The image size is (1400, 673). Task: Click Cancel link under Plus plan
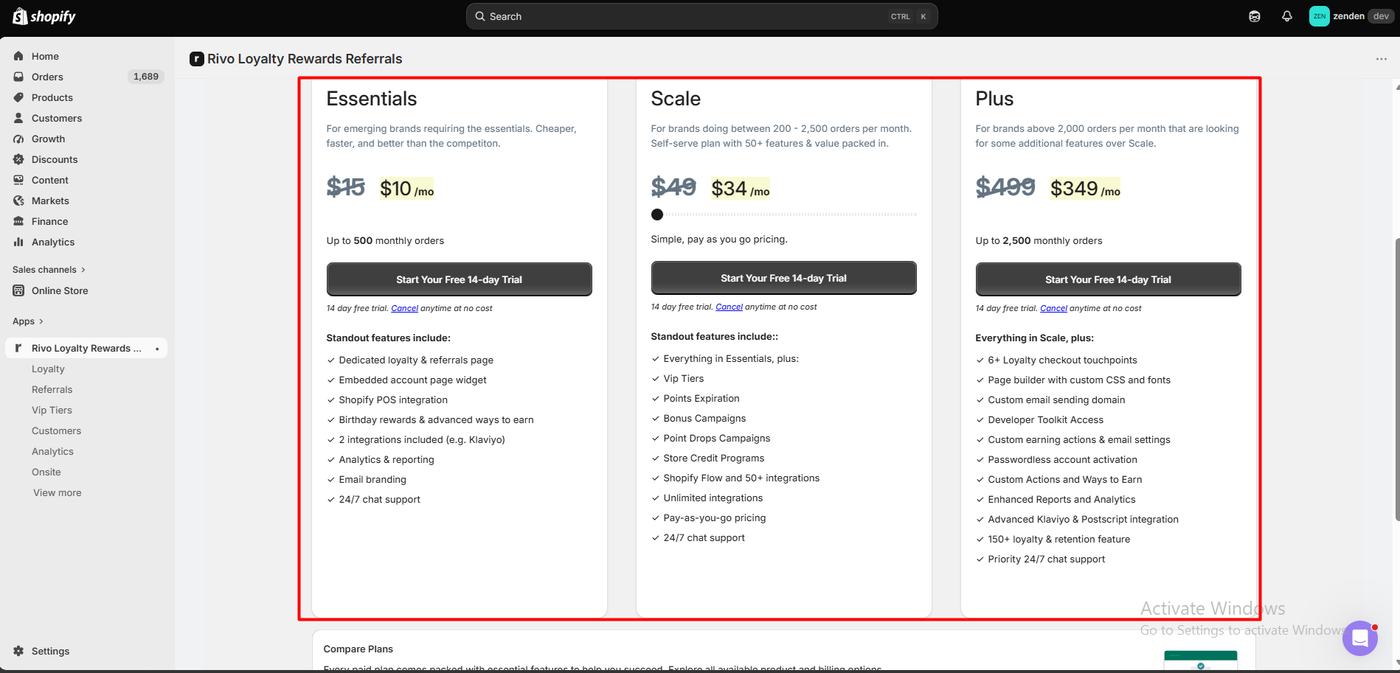point(1054,308)
